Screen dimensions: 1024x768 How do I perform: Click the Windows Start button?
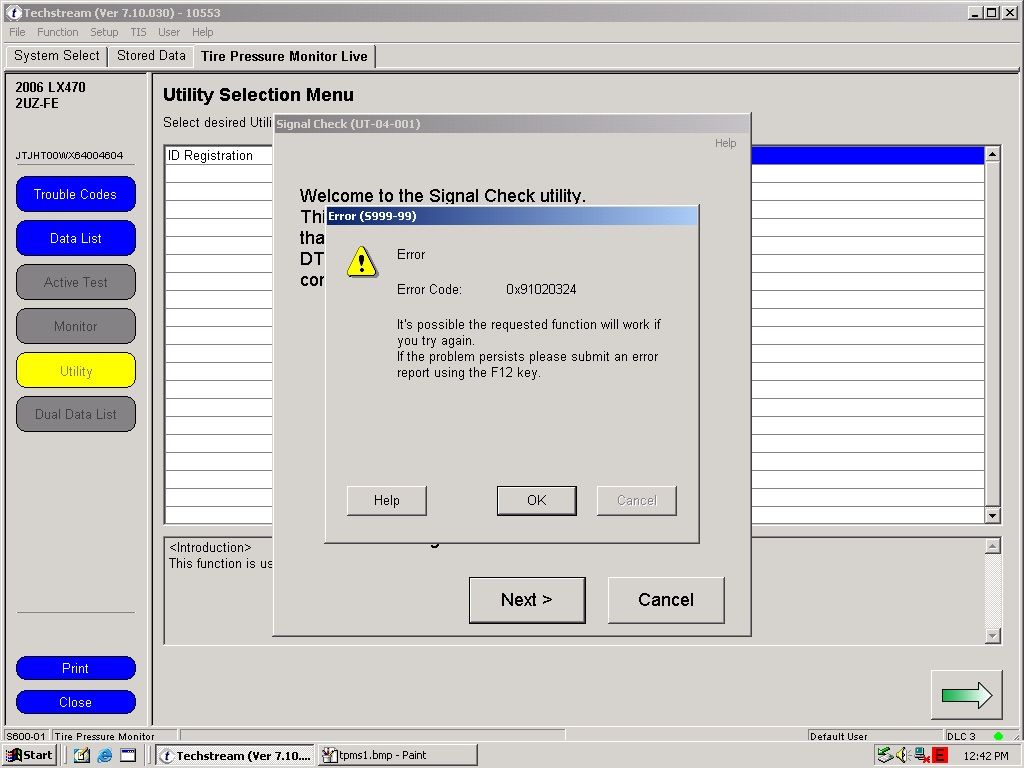(x=30, y=756)
